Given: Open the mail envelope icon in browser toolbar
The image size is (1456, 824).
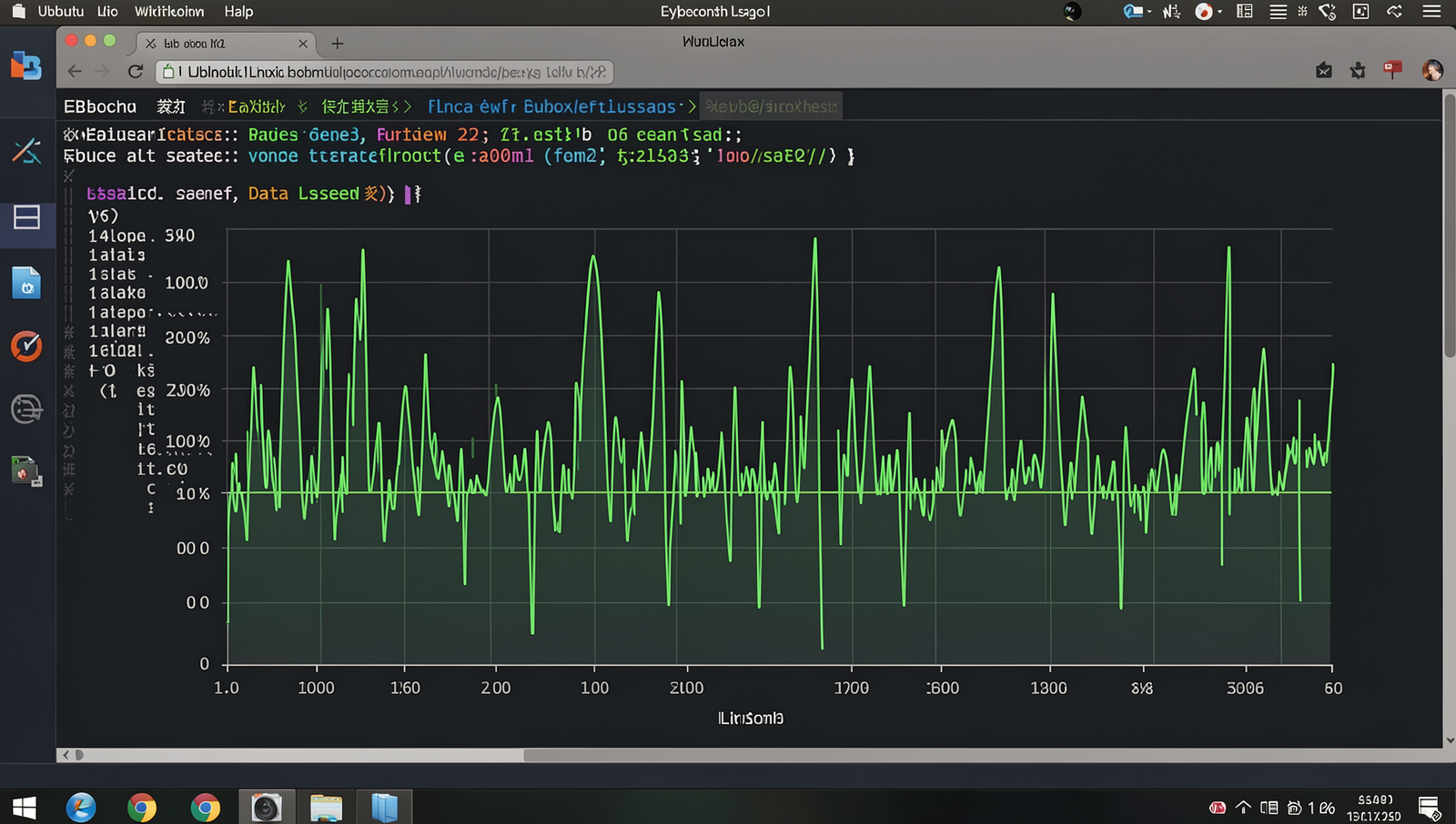Looking at the screenshot, I should (1324, 71).
